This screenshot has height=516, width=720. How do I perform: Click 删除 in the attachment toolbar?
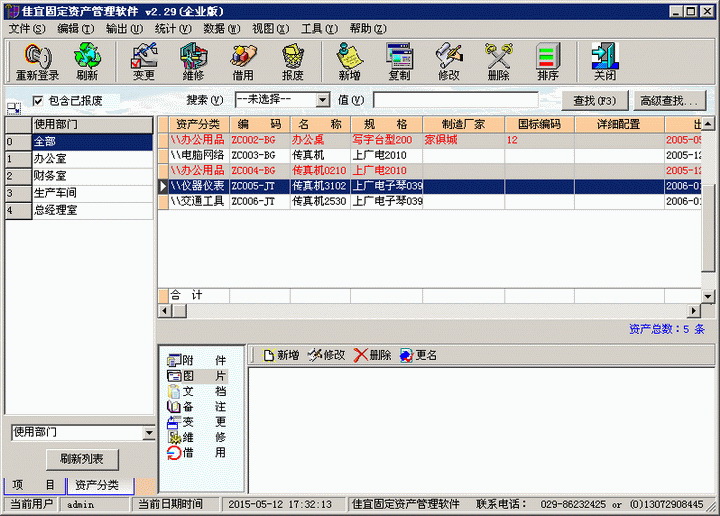coord(372,355)
